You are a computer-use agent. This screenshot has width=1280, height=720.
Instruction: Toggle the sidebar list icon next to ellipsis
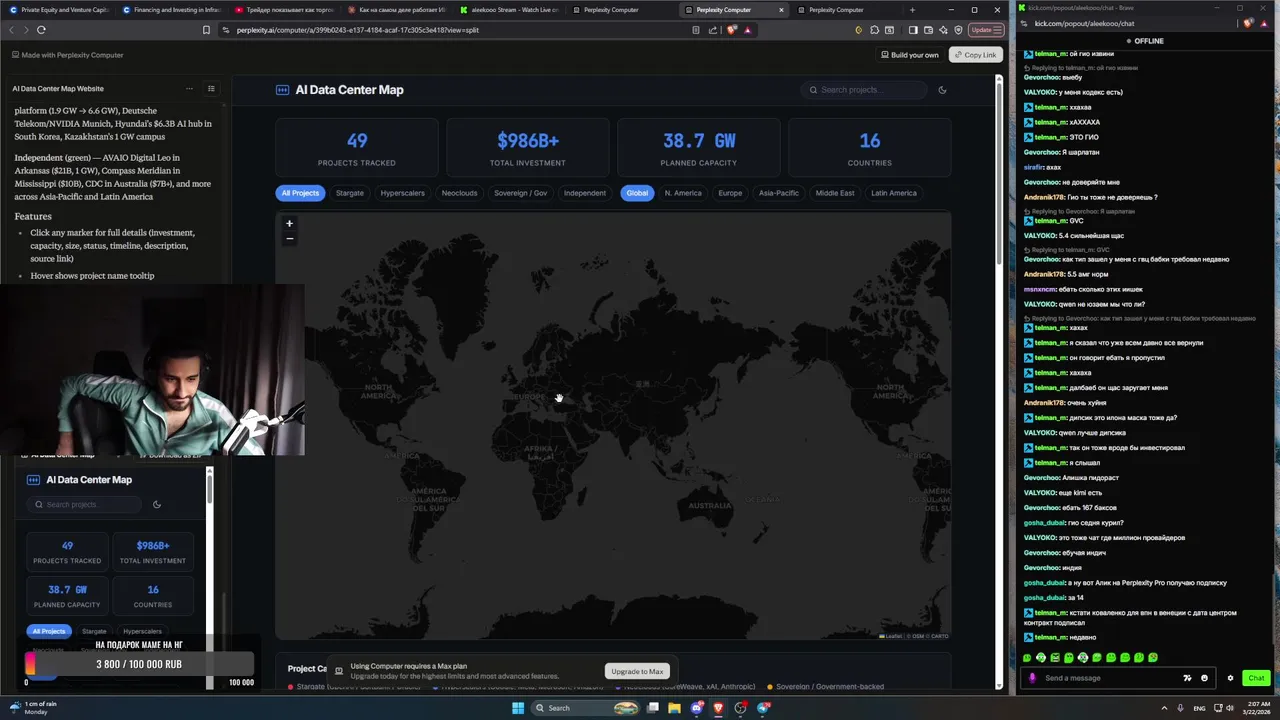pos(211,88)
